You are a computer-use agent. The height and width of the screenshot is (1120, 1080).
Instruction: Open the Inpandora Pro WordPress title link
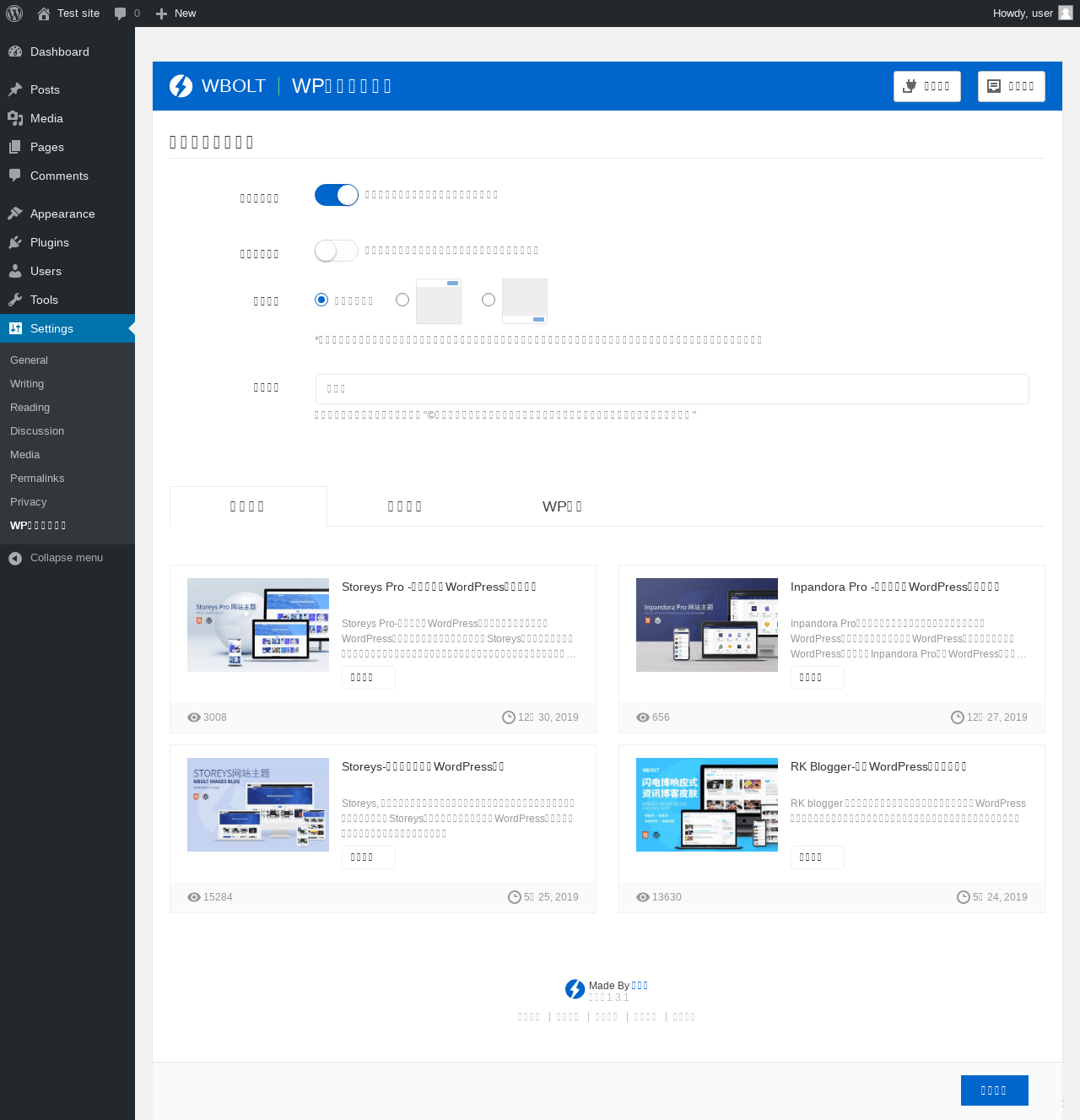pyautogui.click(x=895, y=587)
